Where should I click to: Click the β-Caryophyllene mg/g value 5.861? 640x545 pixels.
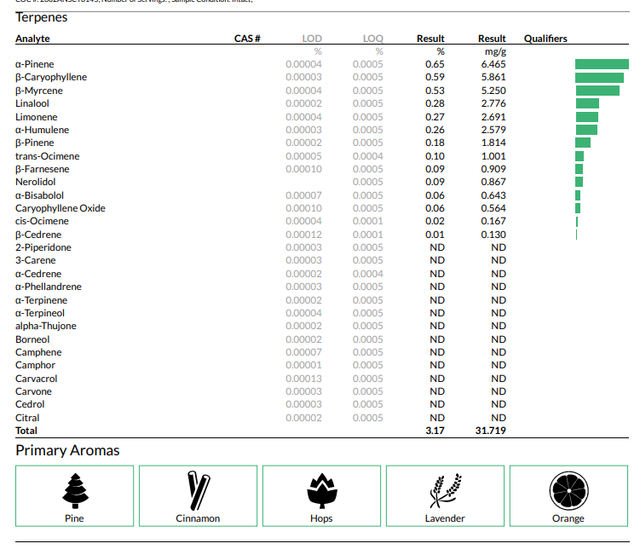pyautogui.click(x=493, y=77)
